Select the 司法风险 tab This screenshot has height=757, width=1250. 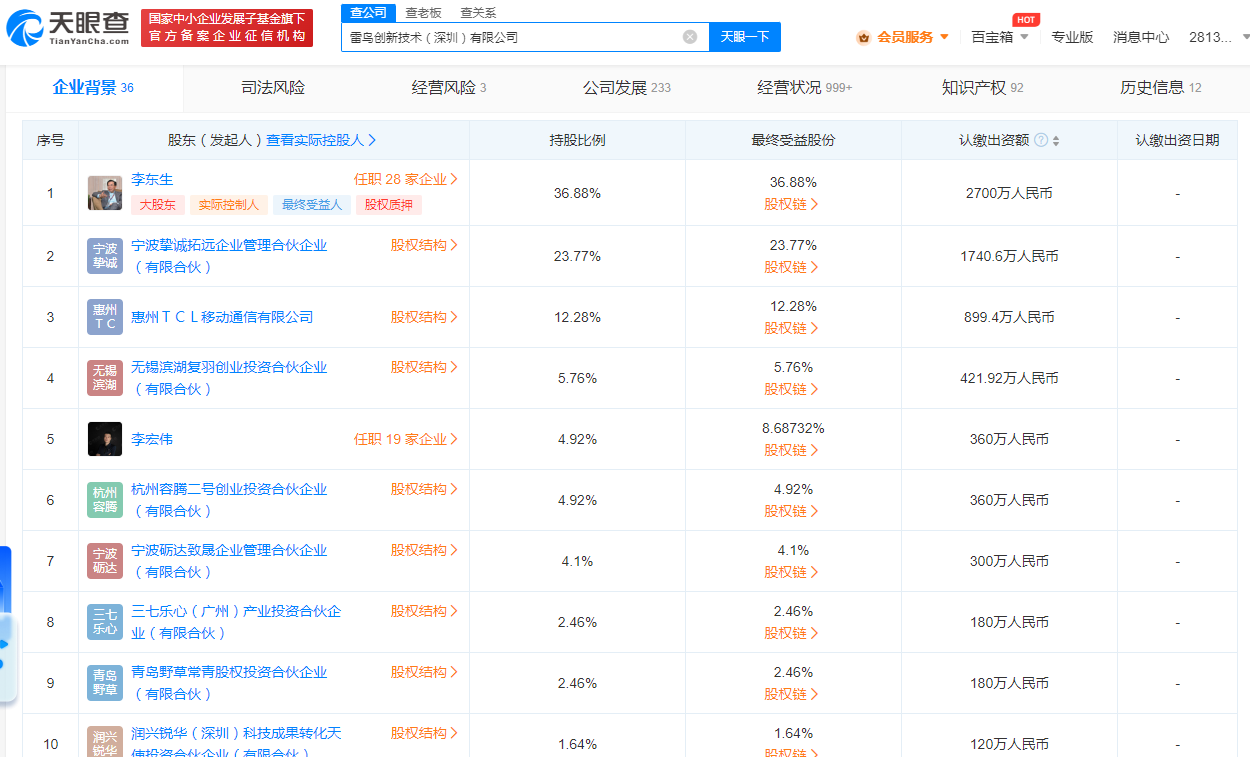pos(273,88)
